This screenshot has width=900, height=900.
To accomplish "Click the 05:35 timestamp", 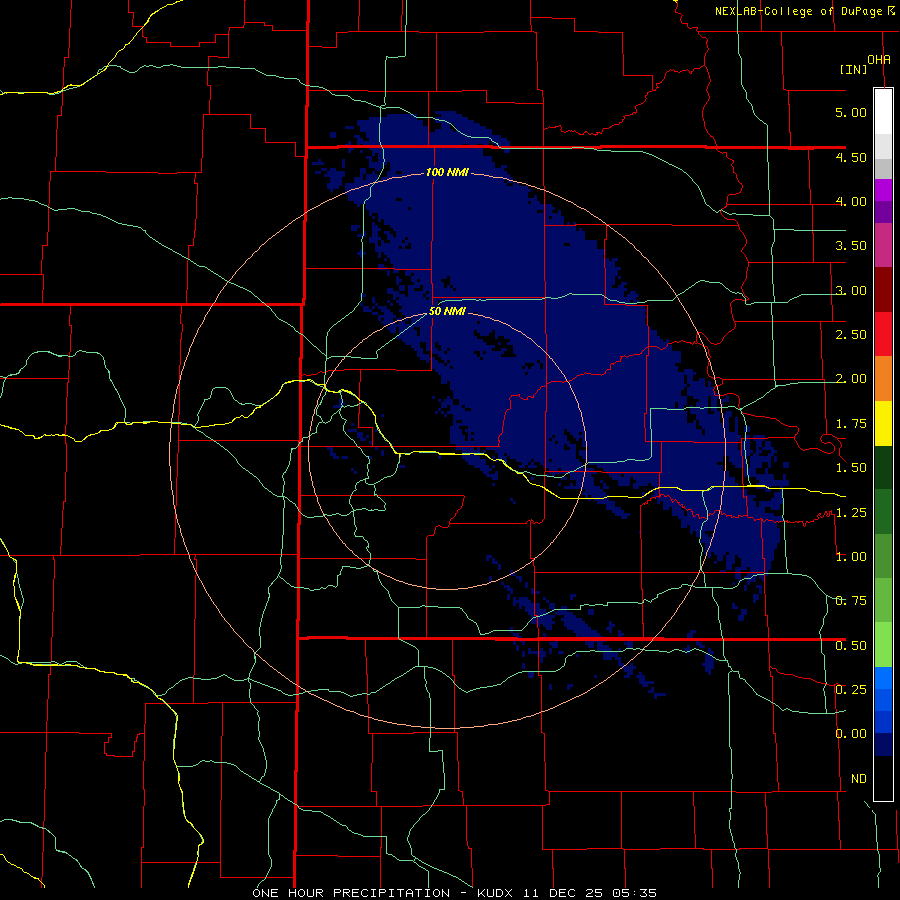I will coord(634,893).
